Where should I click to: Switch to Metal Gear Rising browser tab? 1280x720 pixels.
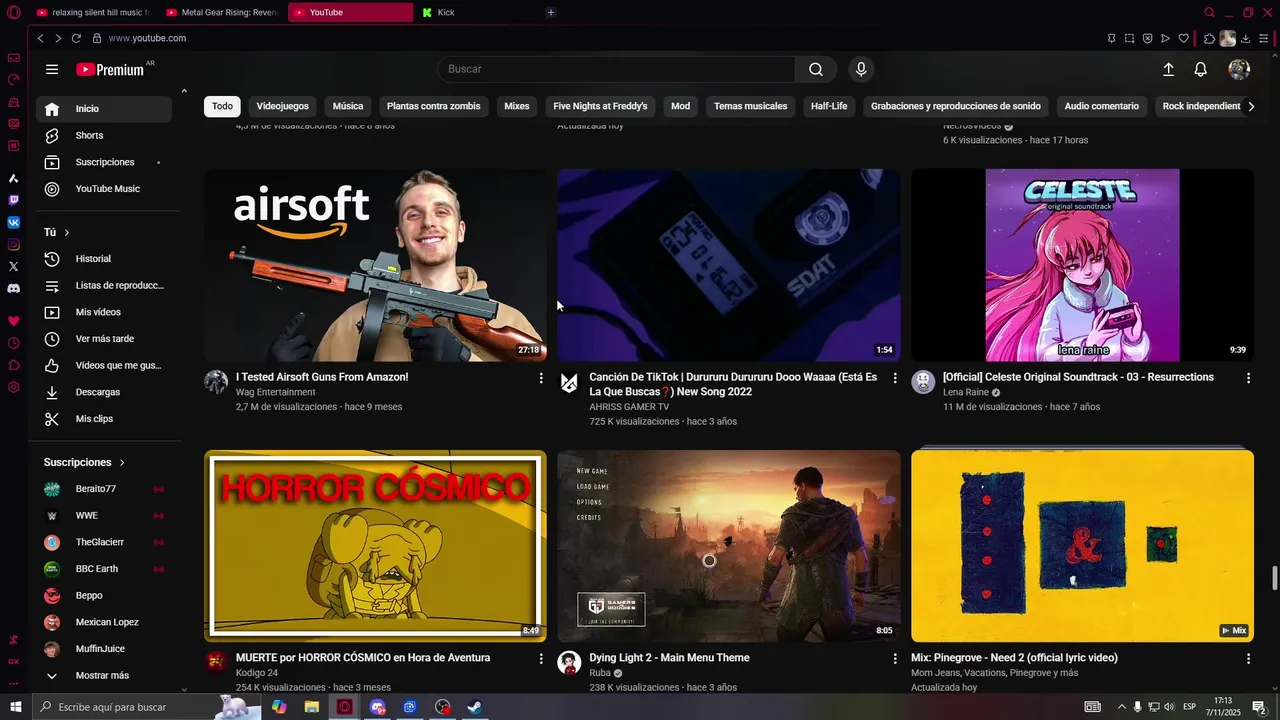pyautogui.click(x=222, y=12)
